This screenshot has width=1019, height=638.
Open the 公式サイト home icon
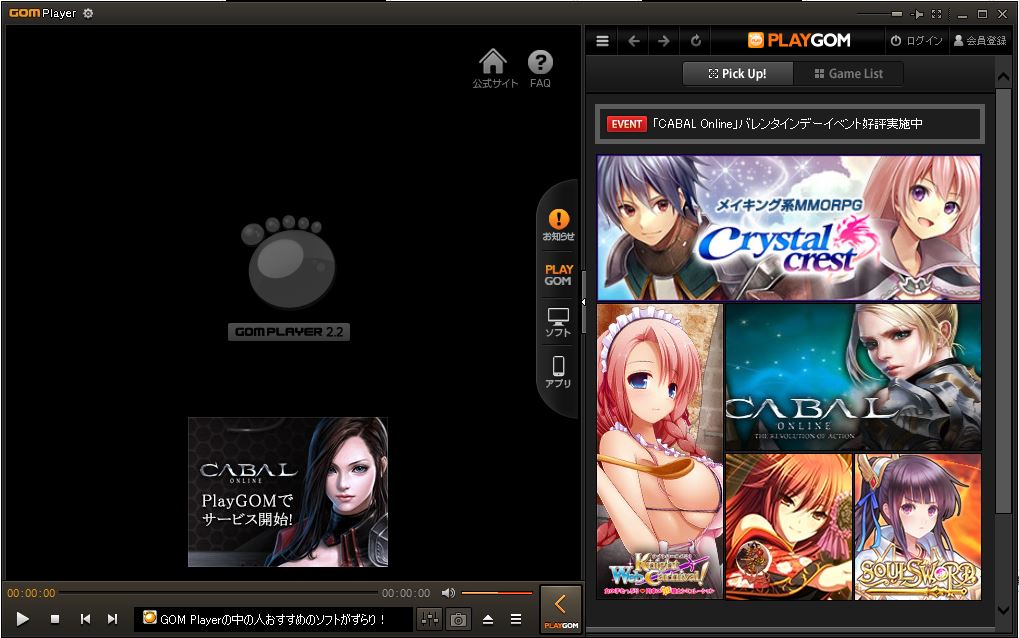pyautogui.click(x=494, y=68)
